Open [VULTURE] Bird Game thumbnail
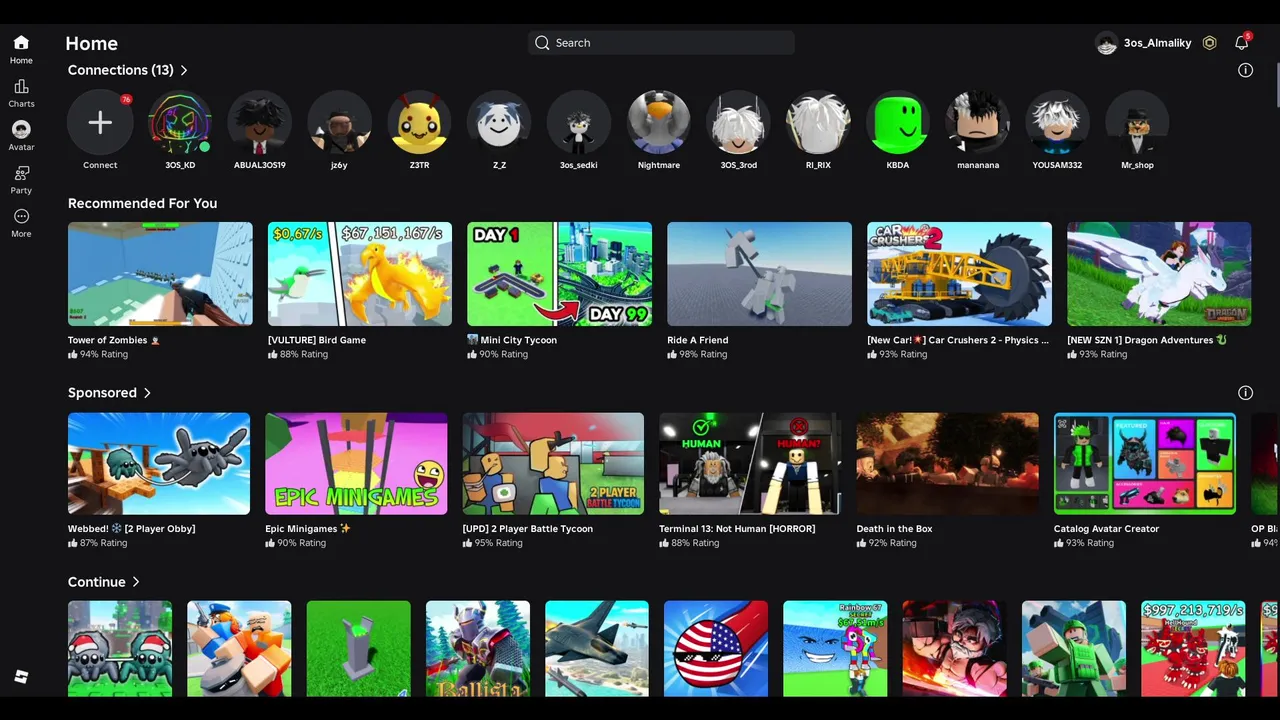Image resolution: width=1280 pixels, height=720 pixels. click(360, 274)
